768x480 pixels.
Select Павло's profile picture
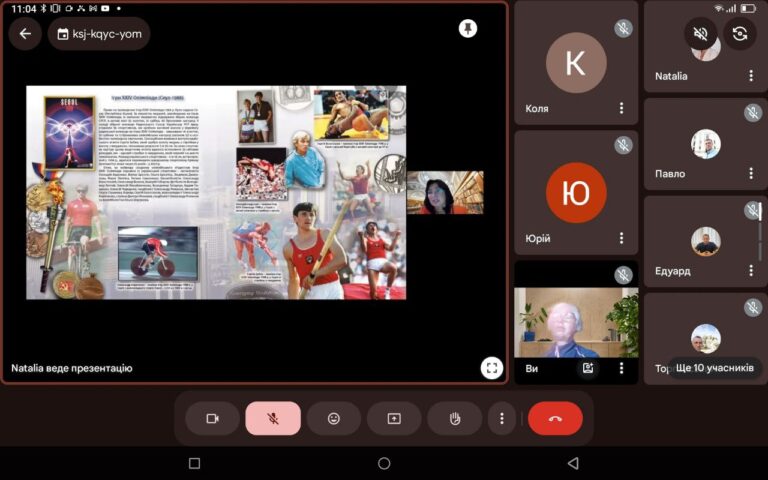pos(706,144)
